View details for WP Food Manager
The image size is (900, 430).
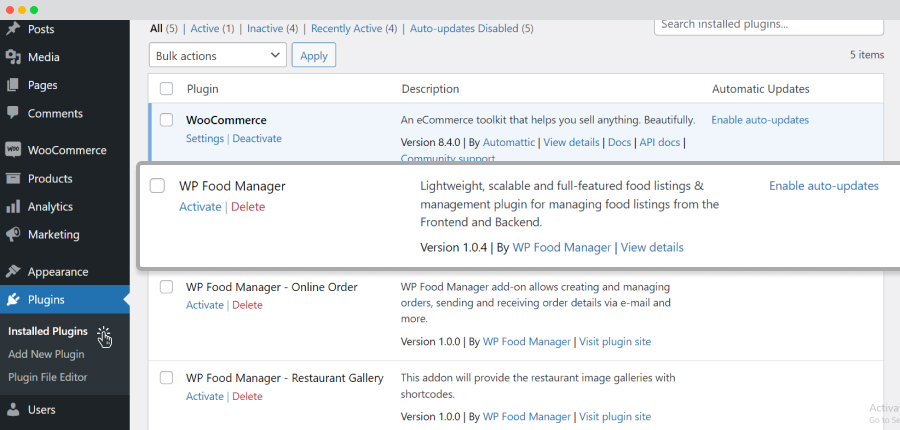click(652, 247)
